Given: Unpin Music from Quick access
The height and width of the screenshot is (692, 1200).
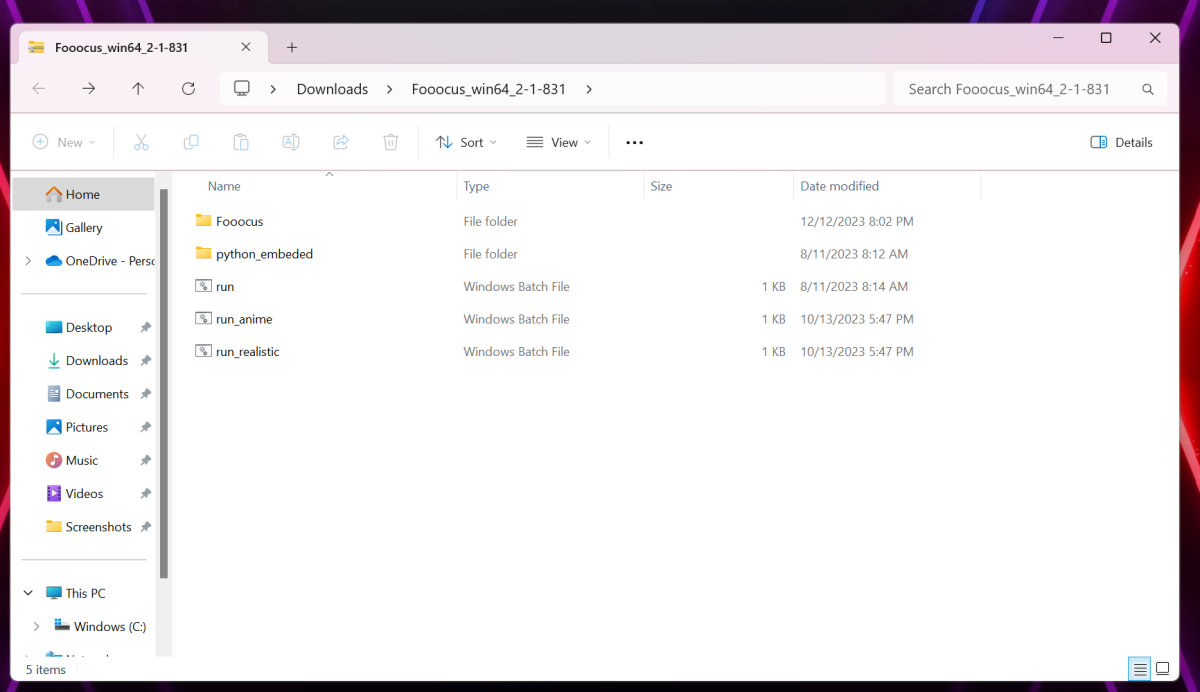Looking at the screenshot, I should [x=145, y=461].
